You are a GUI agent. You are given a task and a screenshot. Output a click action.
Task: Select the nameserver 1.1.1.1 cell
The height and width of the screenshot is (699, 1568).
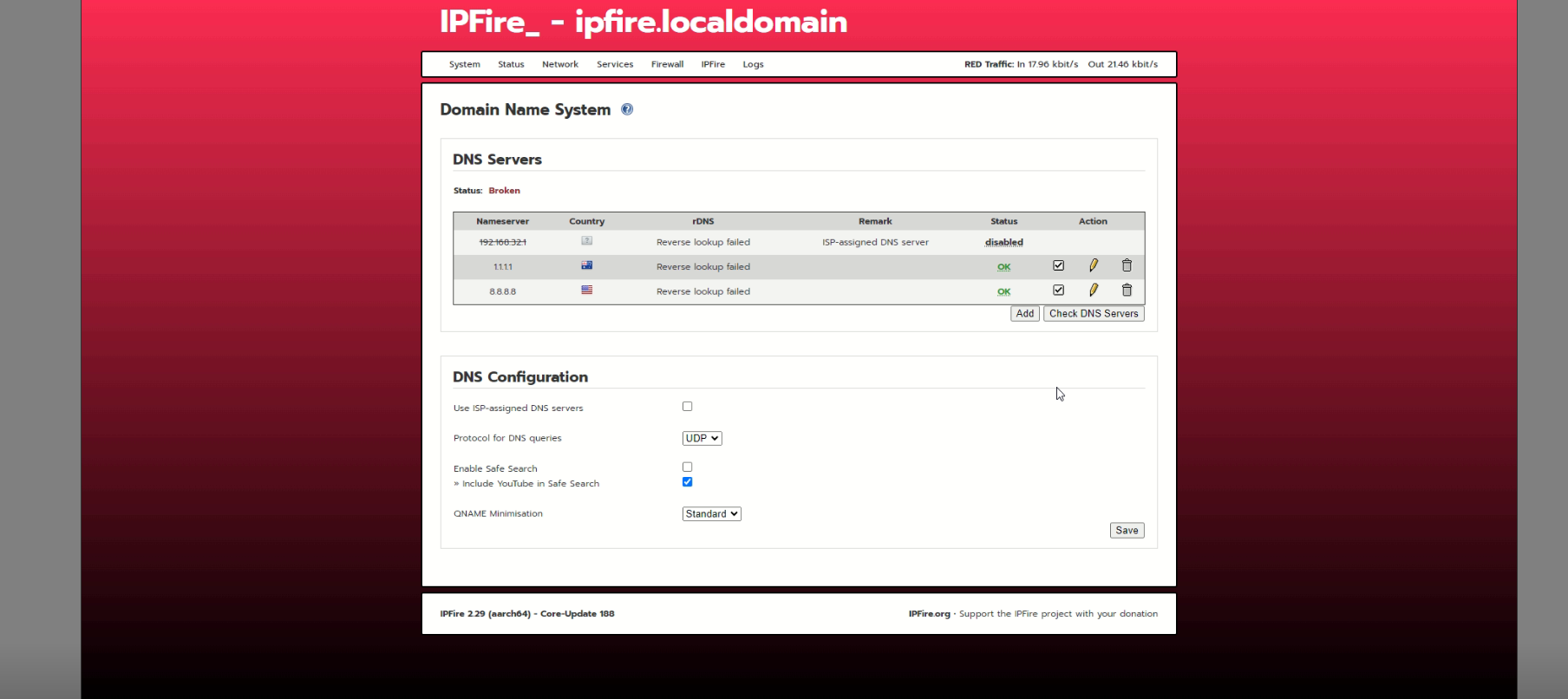tap(503, 267)
